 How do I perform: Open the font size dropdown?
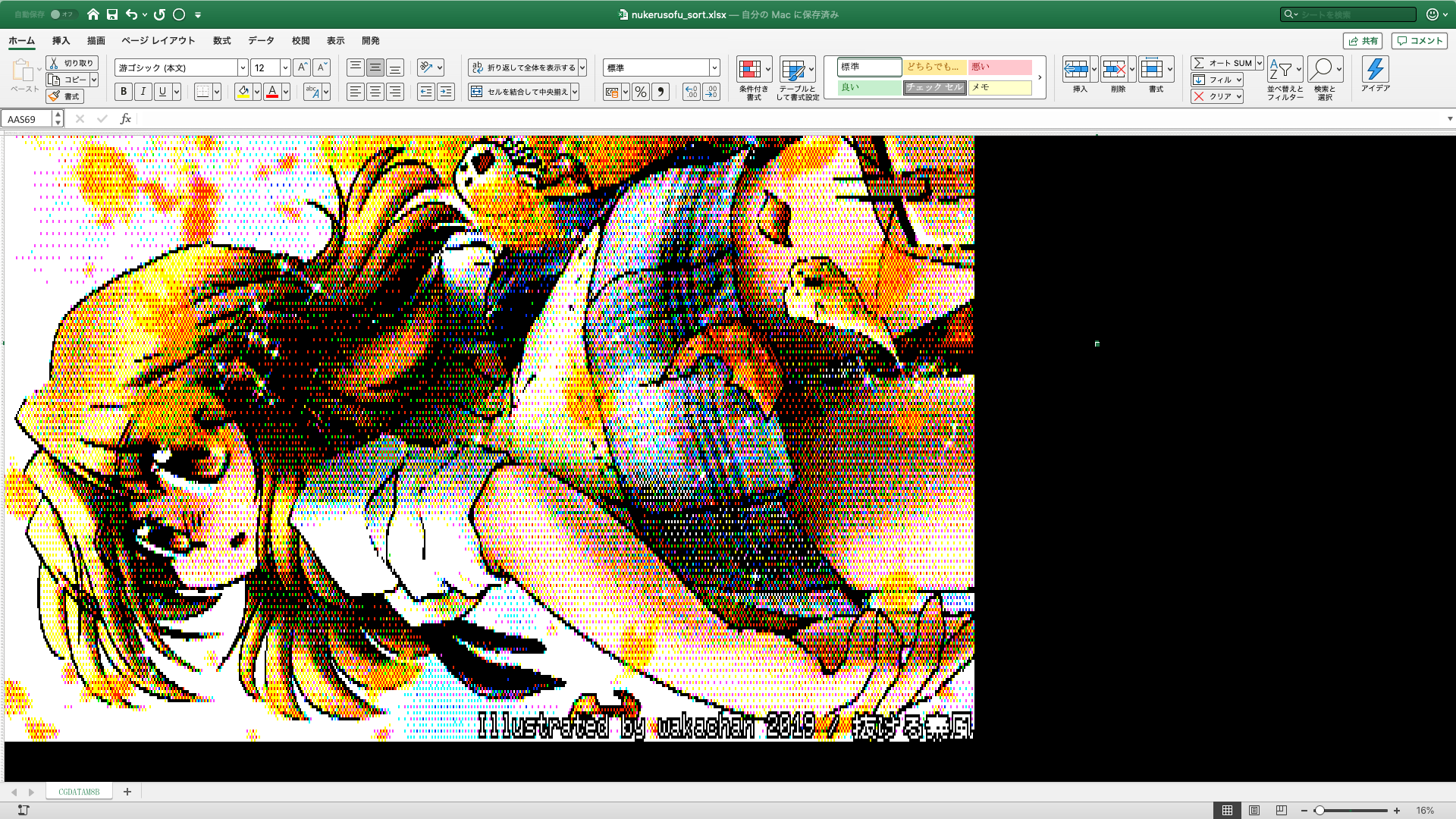click(285, 67)
